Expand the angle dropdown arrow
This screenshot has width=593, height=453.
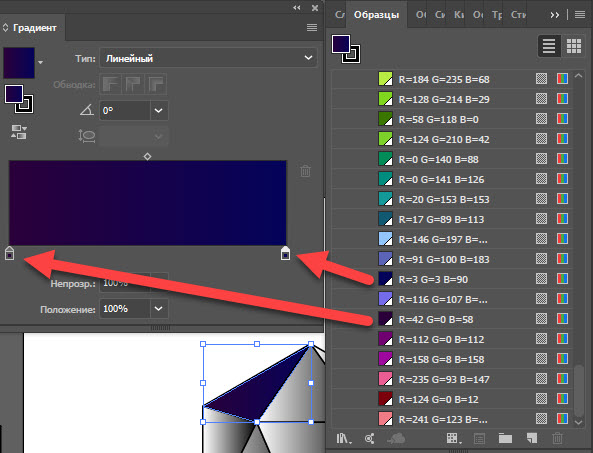159,111
